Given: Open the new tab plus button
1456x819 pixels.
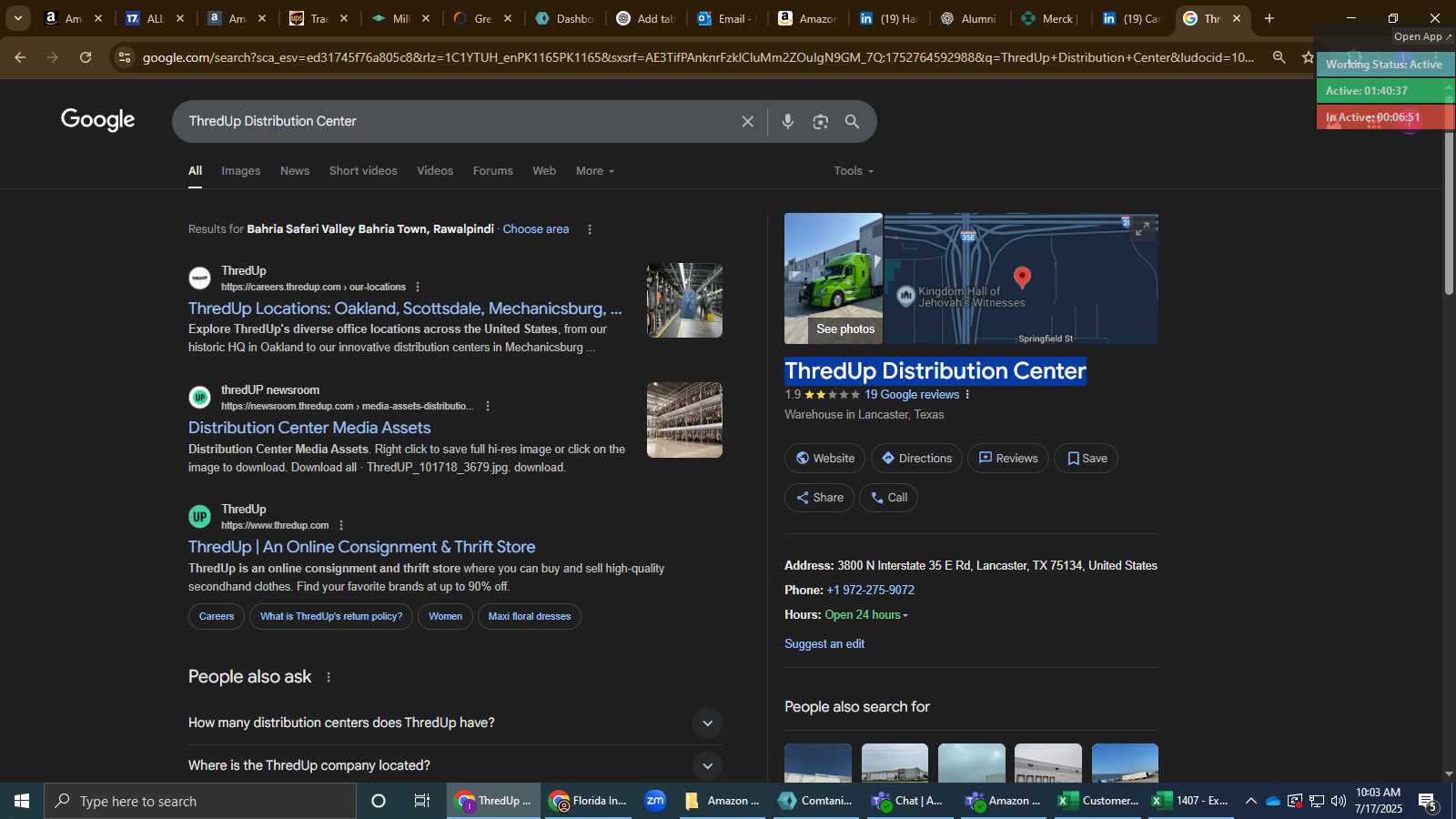Looking at the screenshot, I should (1269, 18).
